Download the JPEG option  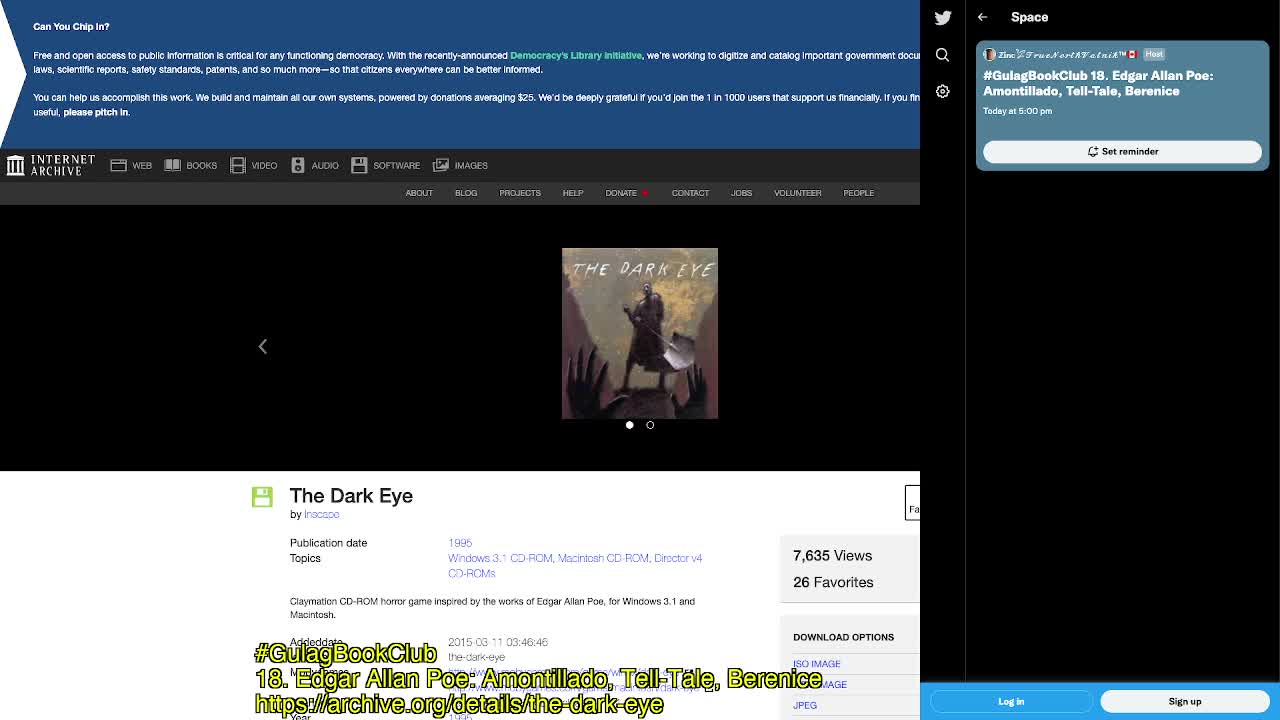pos(805,705)
